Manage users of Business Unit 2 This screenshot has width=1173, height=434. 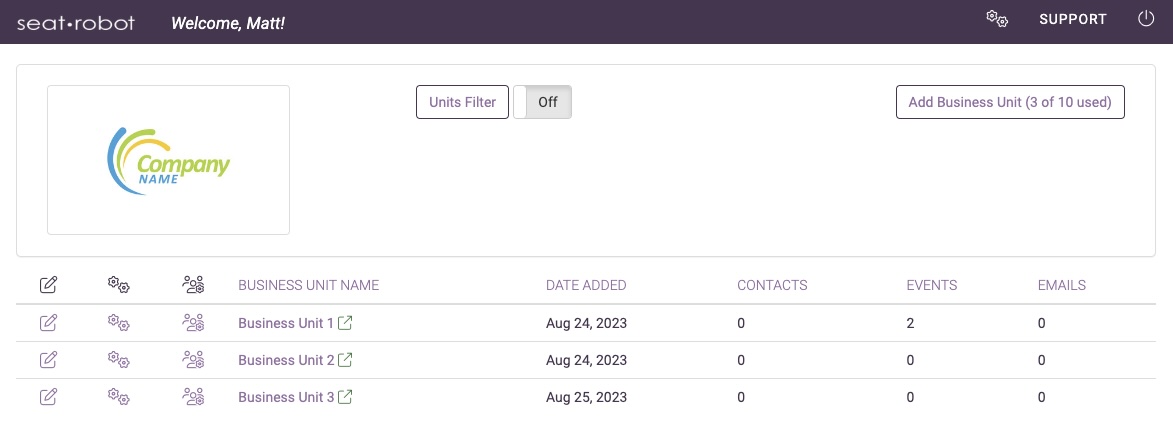(x=193, y=359)
